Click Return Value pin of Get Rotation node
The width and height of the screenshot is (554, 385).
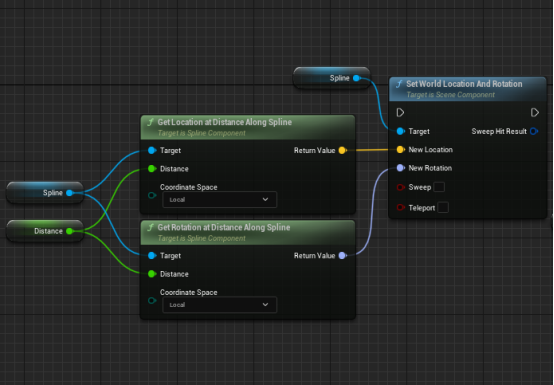point(342,256)
